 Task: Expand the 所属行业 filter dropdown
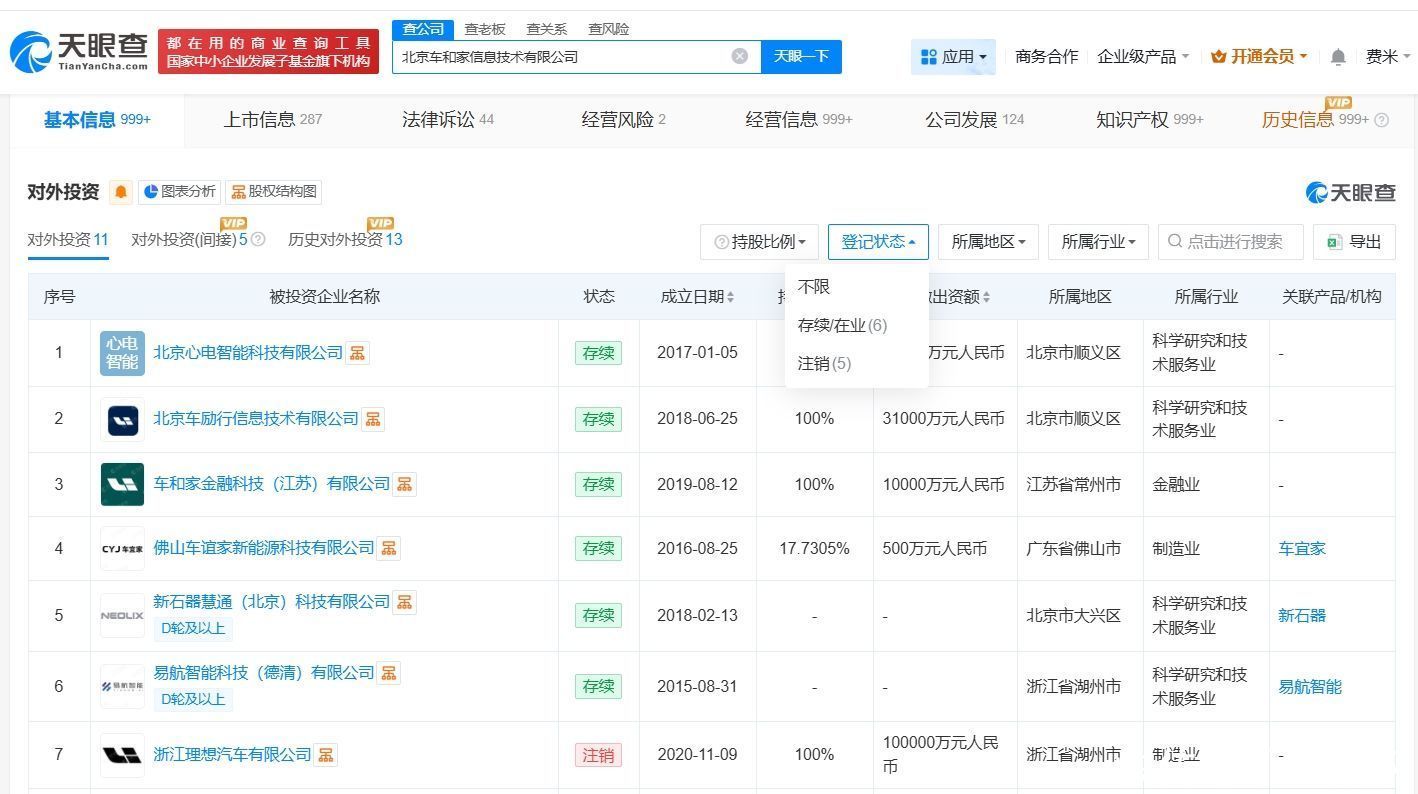(x=1097, y=242)
